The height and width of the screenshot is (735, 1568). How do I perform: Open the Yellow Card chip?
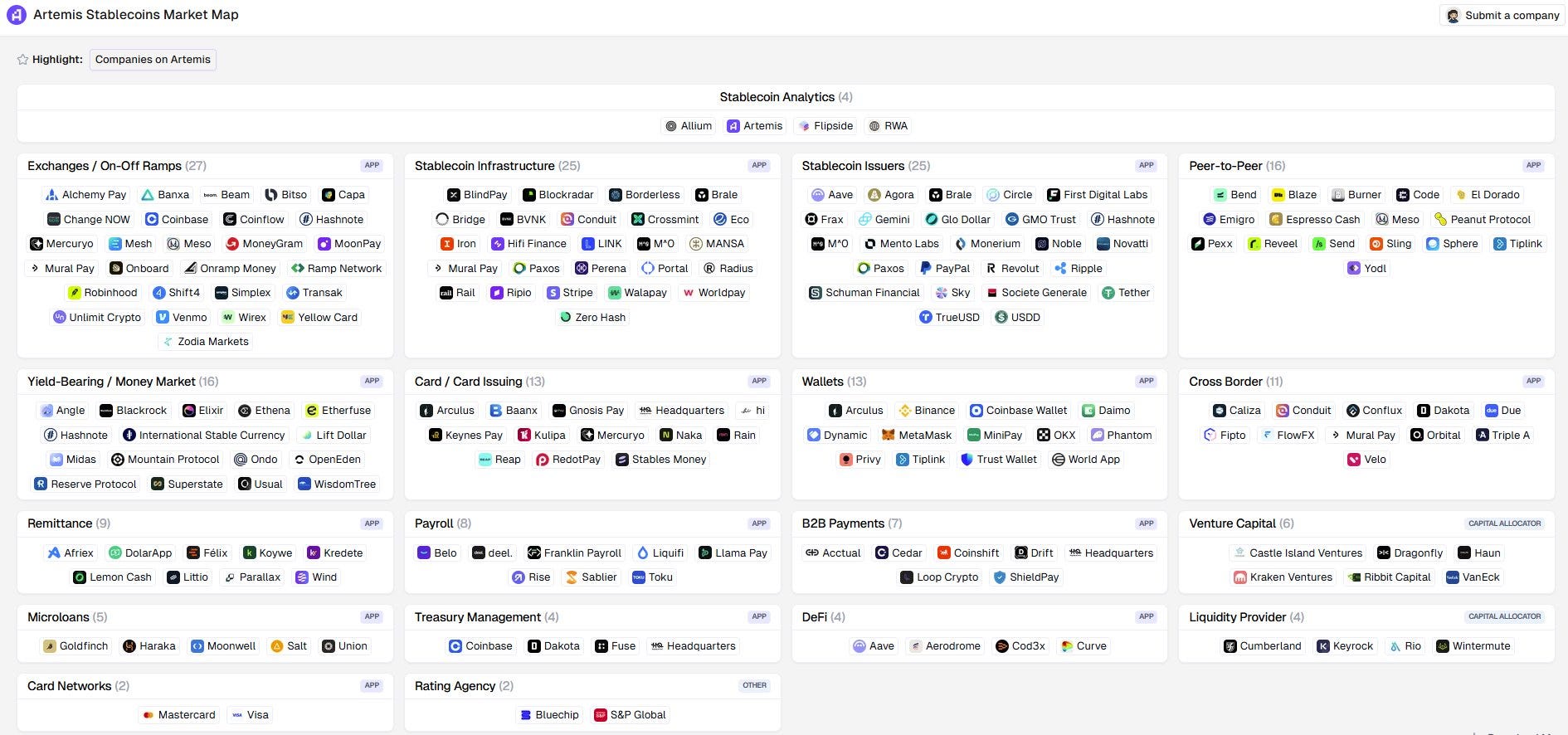319,318
